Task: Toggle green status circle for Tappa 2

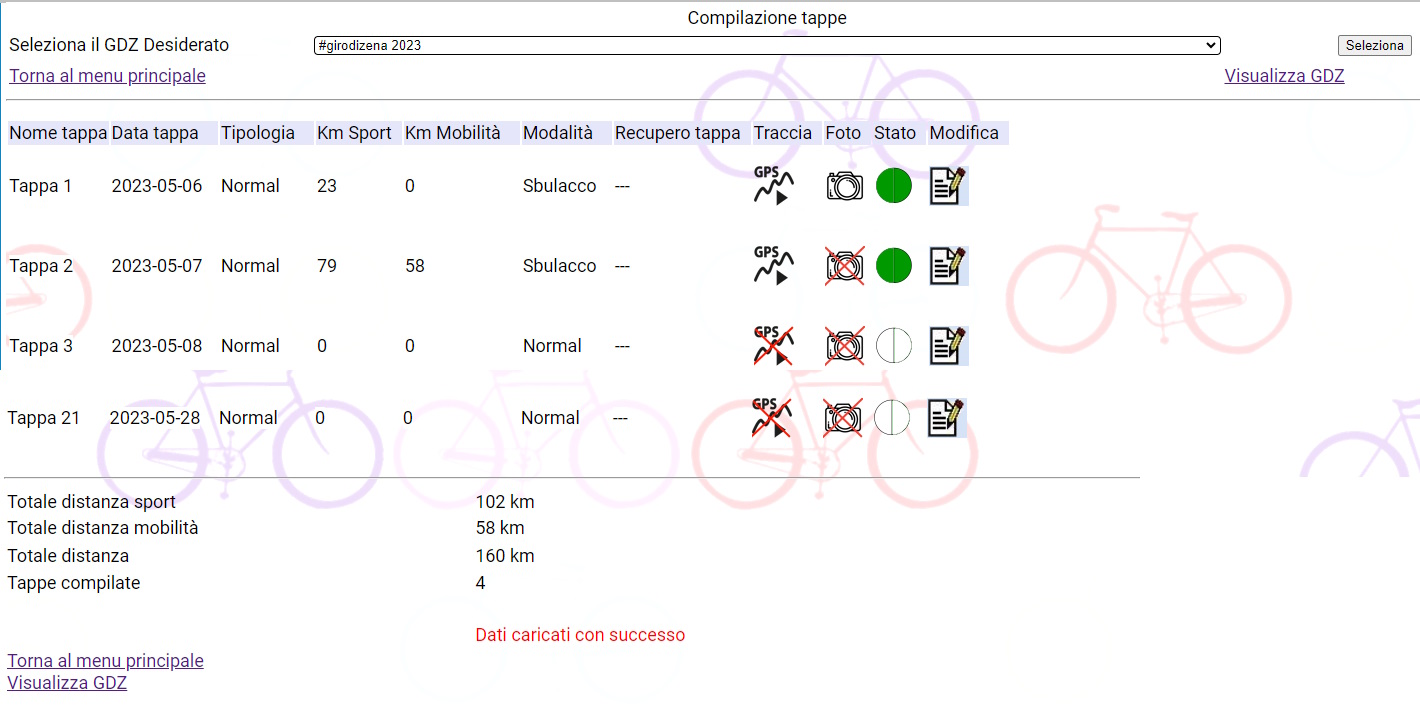Action: (x=894, y=266)
